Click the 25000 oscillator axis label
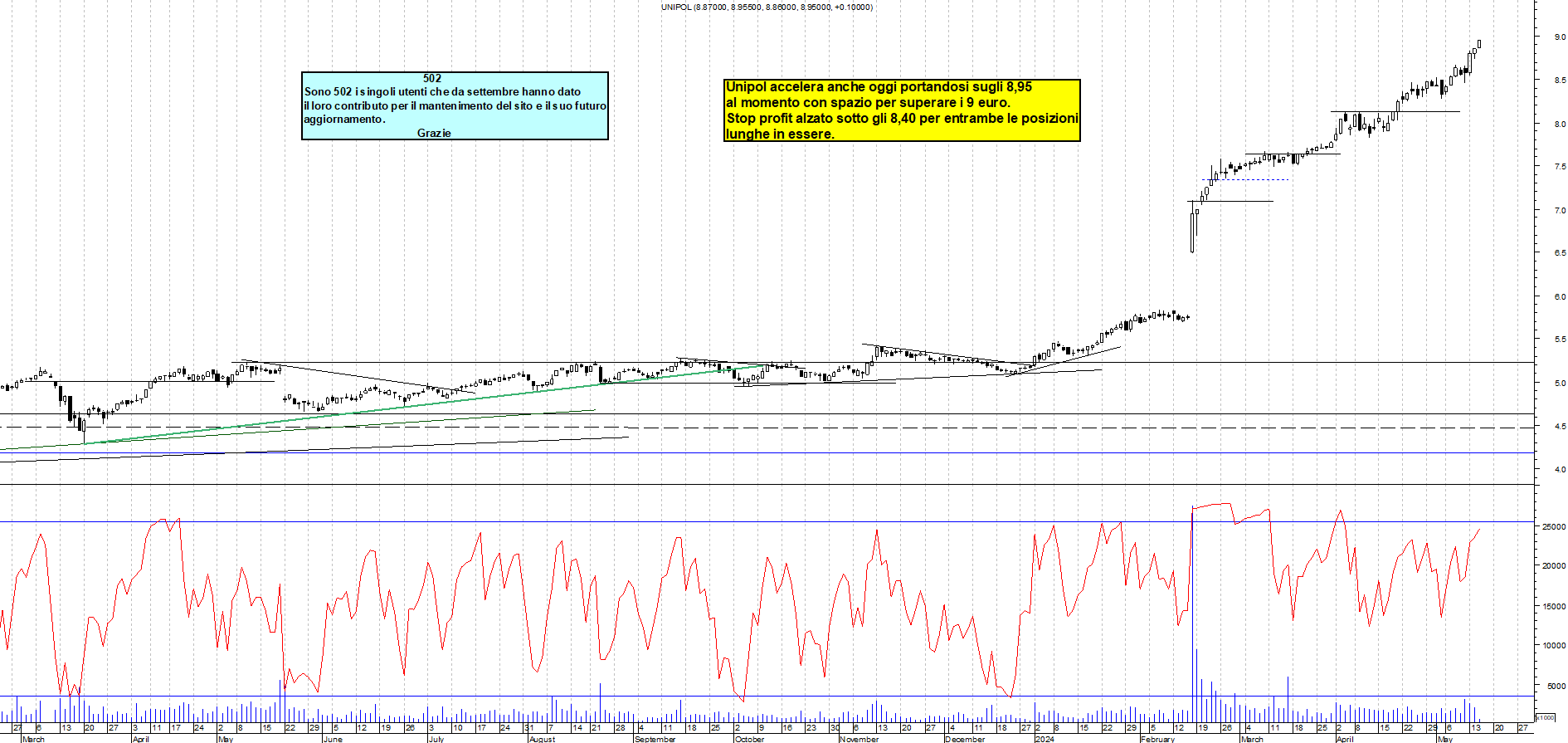 (x=1554, y=526)
